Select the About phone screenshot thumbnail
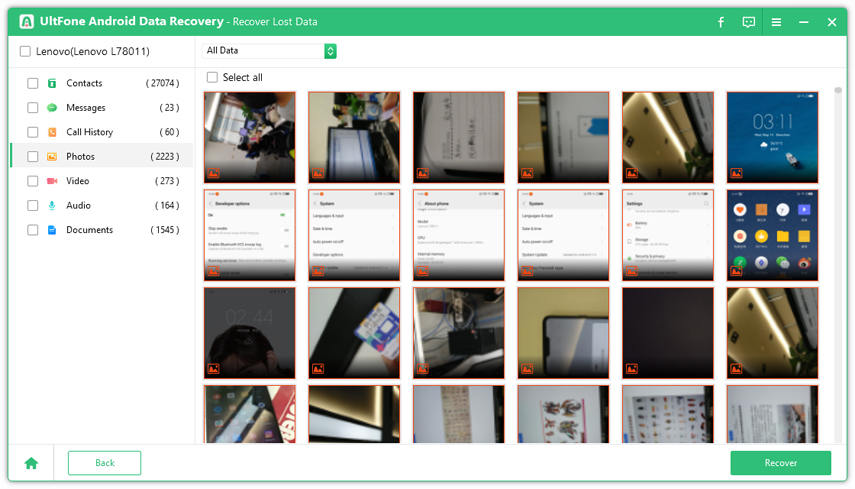Viewport: 855px width, 489px height. (459, 235)
